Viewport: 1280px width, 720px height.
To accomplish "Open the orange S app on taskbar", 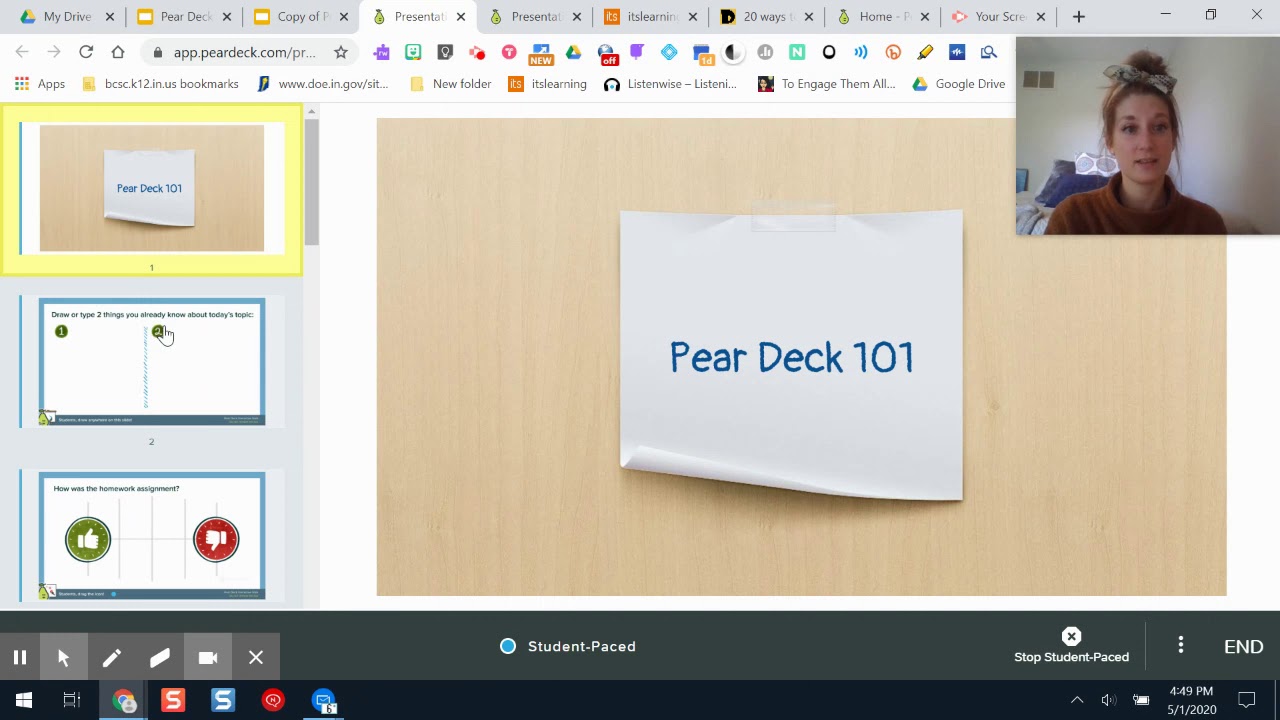I will click(173, 700).
